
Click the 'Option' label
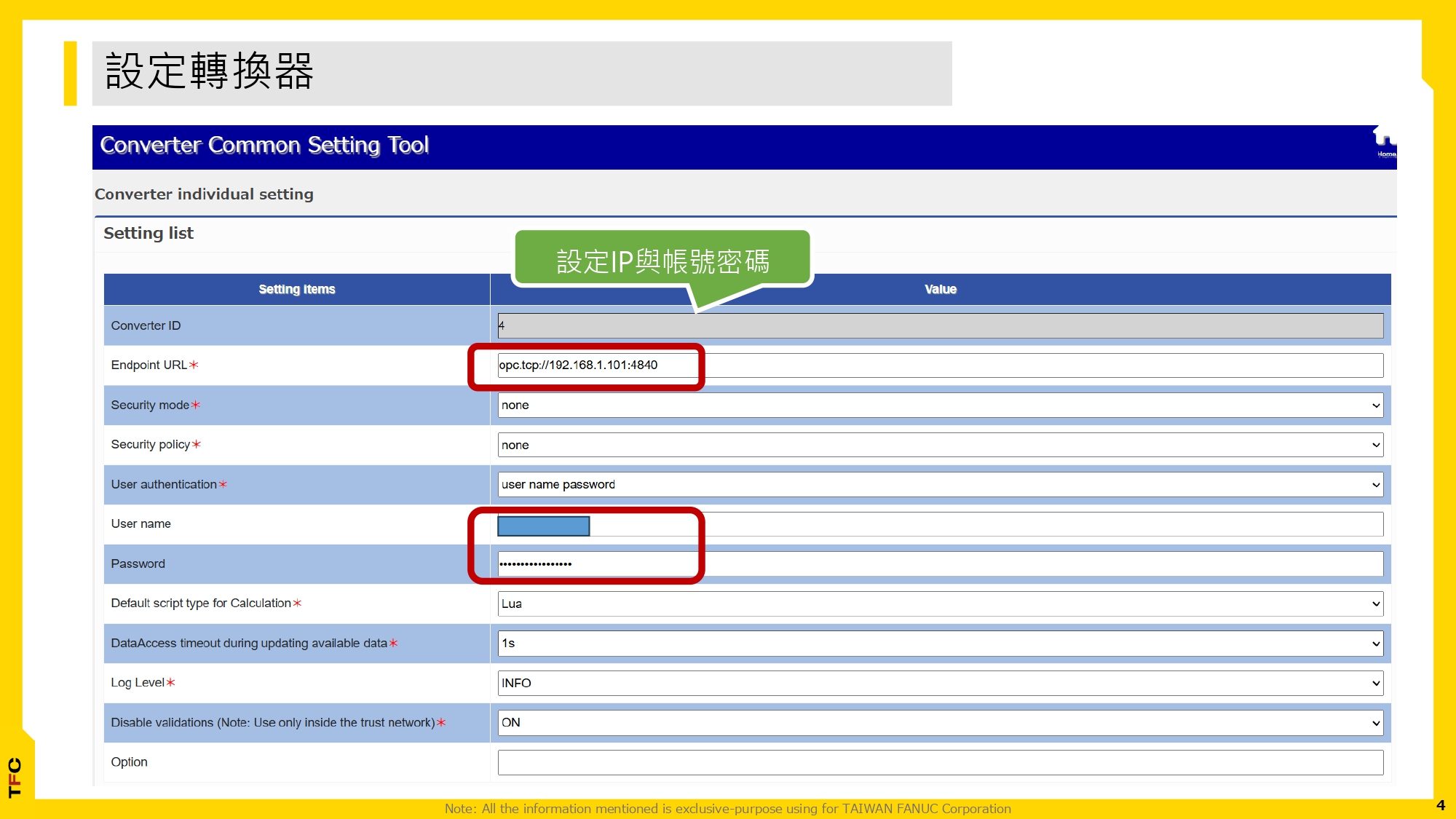click(x=130, y=762)
